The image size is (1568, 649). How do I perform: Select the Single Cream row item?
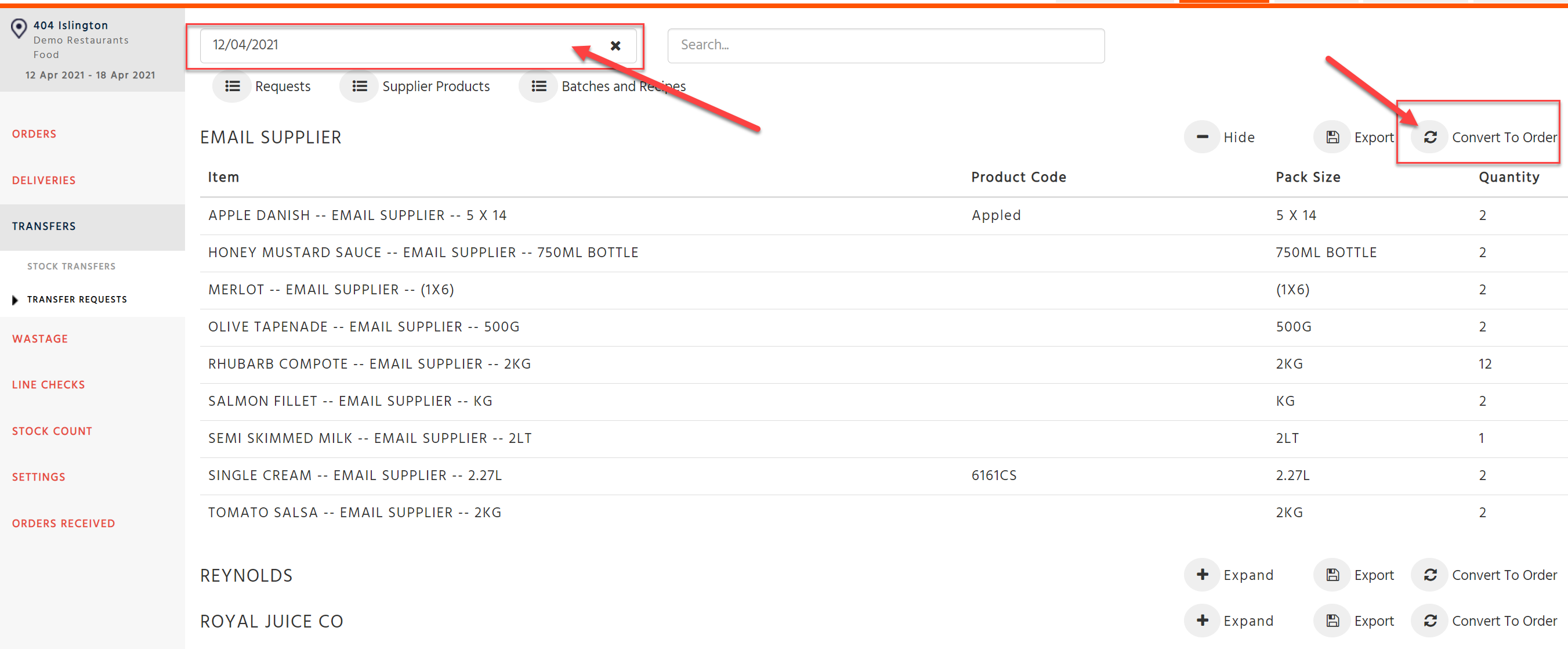pos(355,476)
